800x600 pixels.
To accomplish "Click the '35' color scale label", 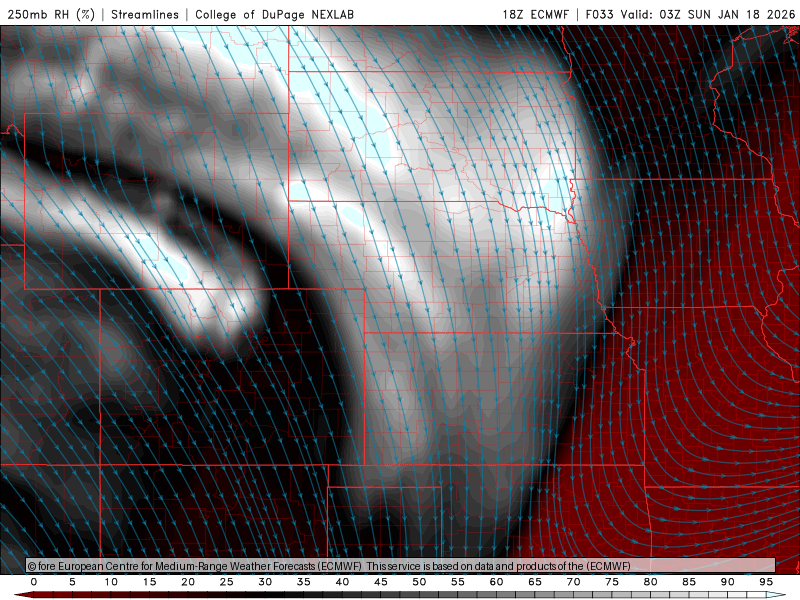I will pyautogui.click(x=304, y=582).
